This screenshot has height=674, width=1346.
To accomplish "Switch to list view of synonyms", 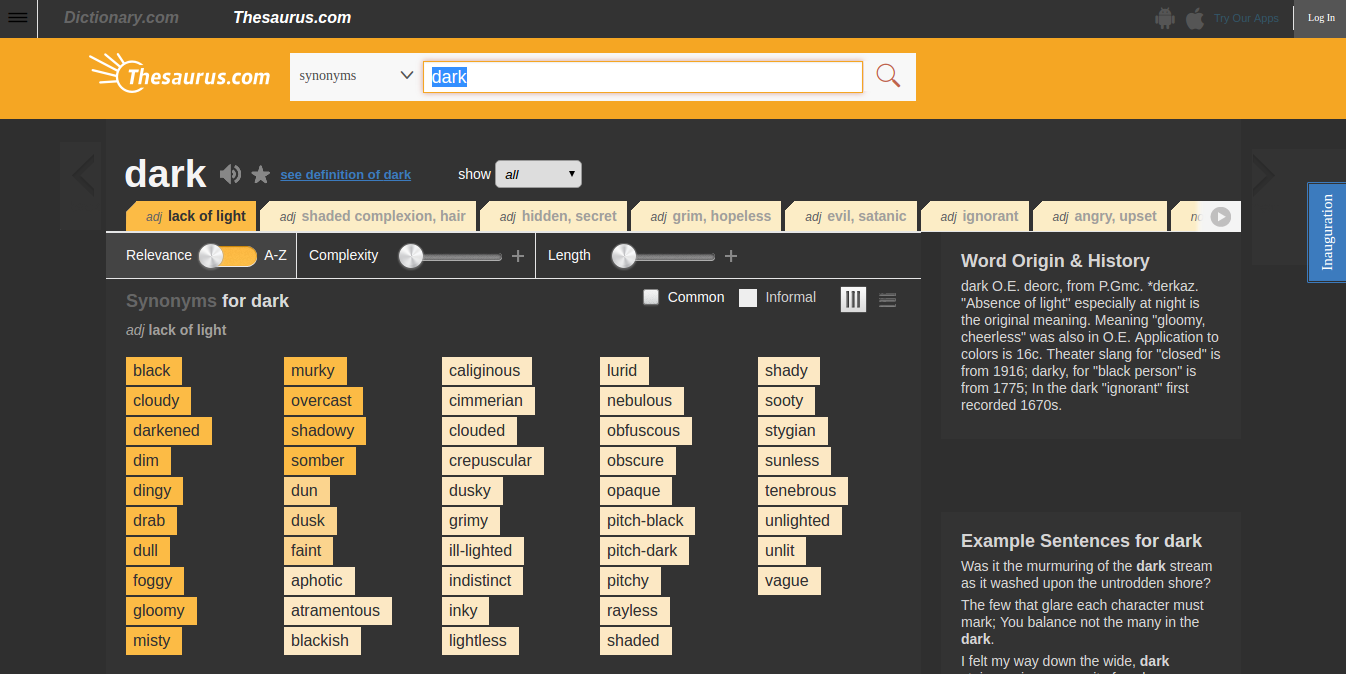I will (888, 299).
